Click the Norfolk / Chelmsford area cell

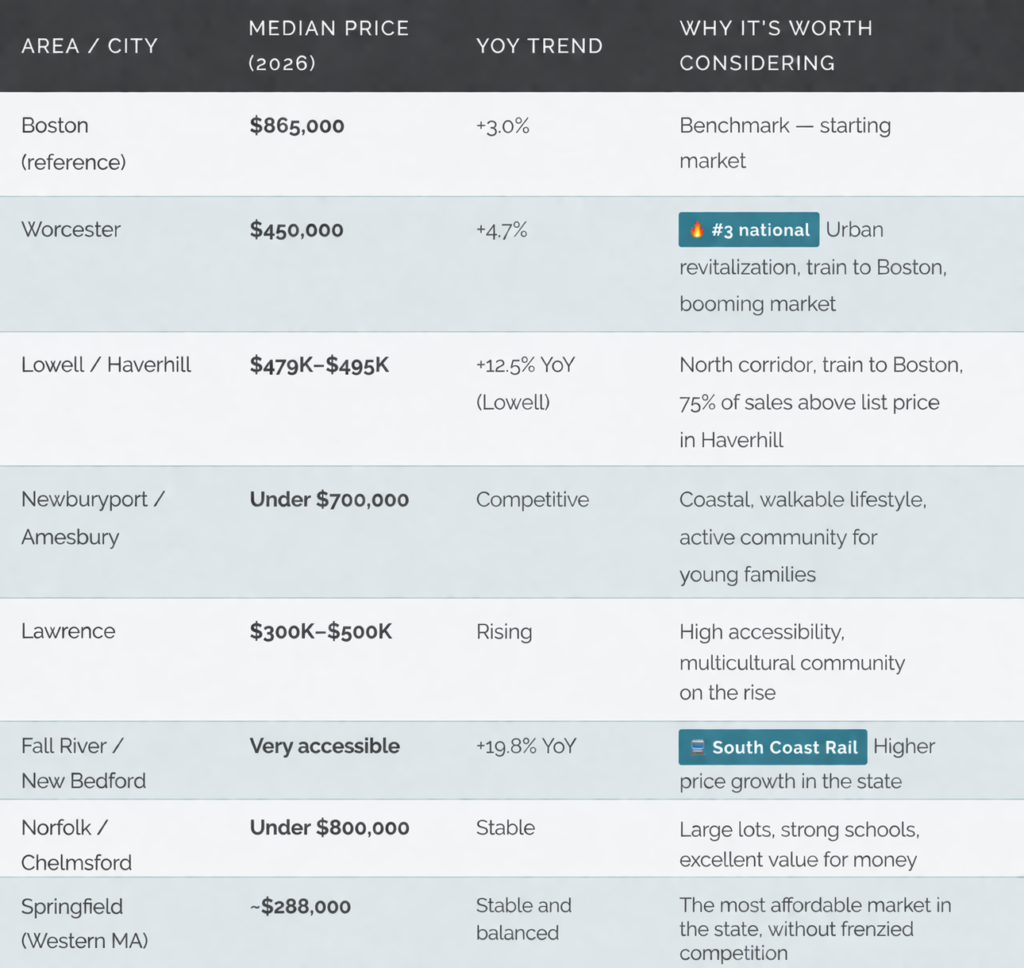point(77,845)
